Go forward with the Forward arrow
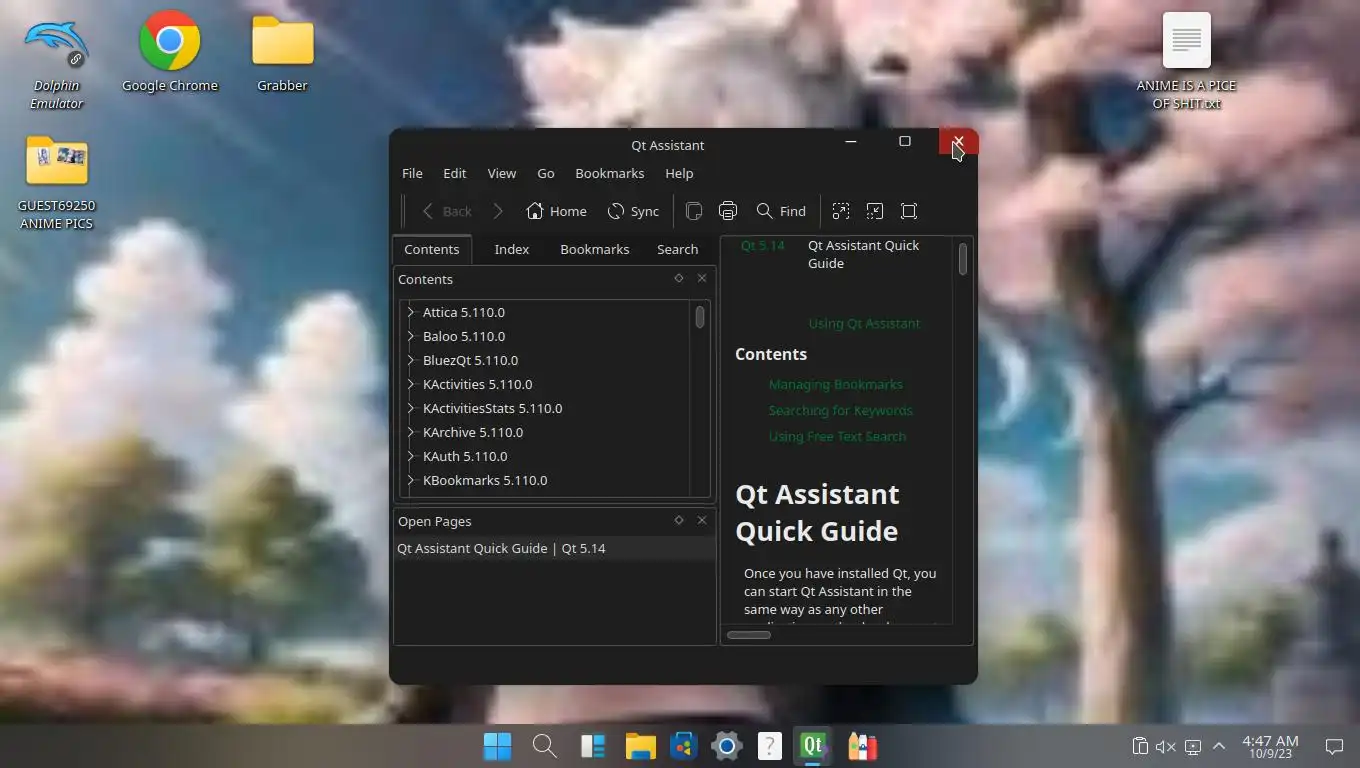Screen dimensions: 1360x768 coord(498,211)
